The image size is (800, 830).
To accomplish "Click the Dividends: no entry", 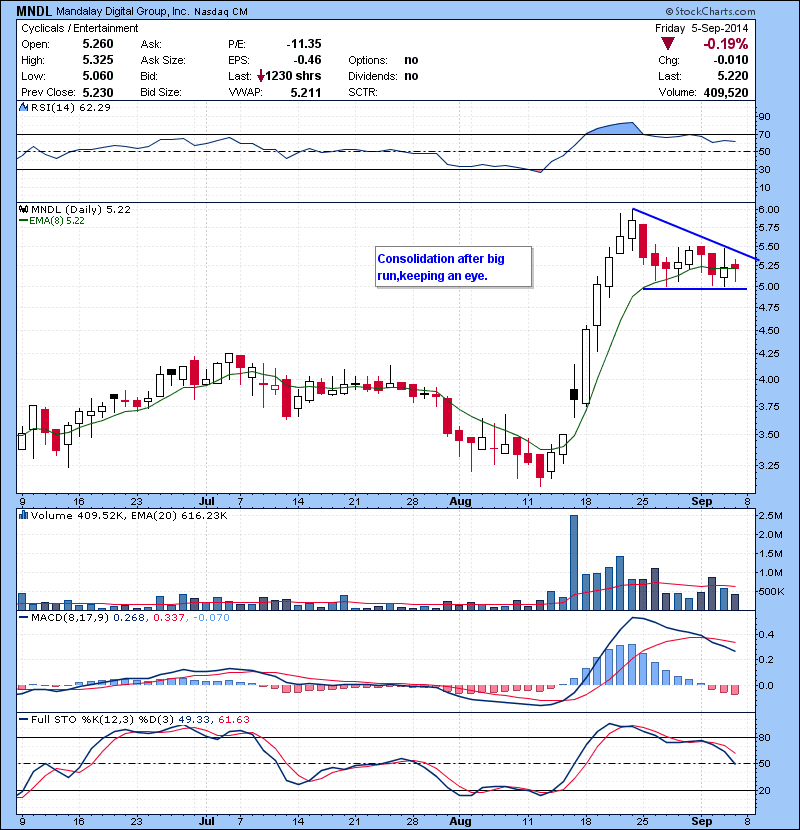I will coord(383,76).
